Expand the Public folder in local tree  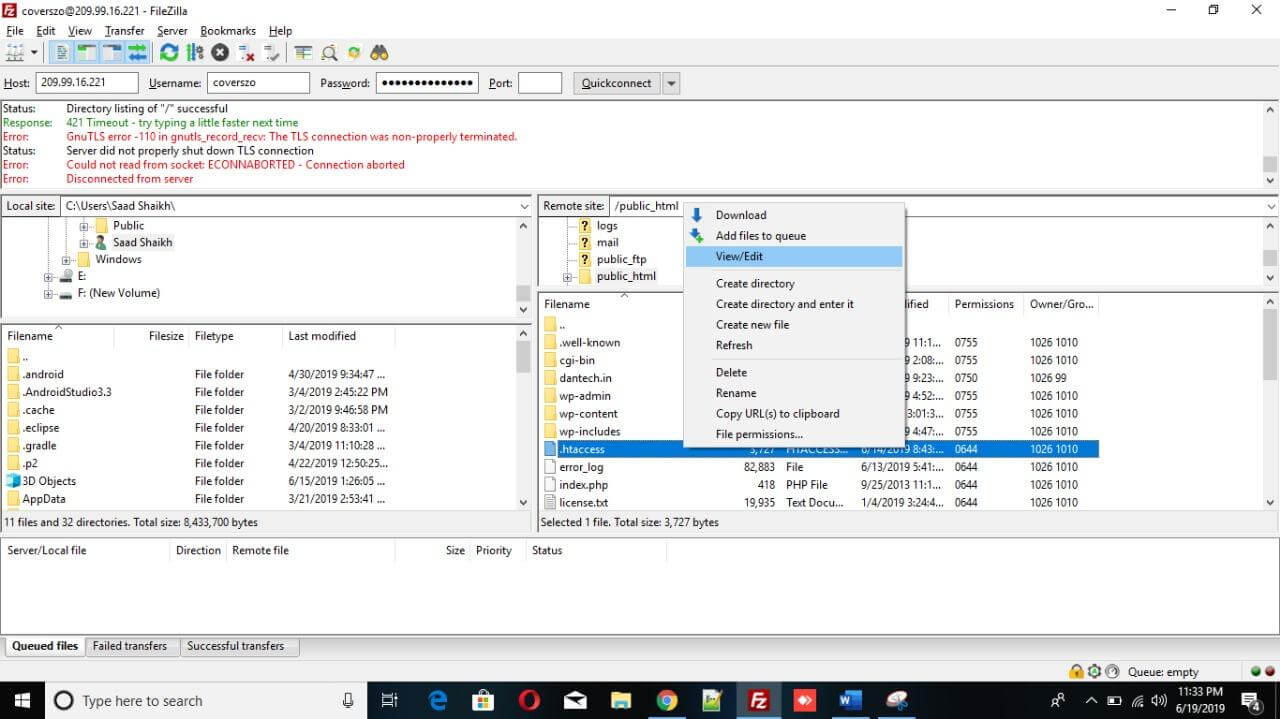[84, 226]
